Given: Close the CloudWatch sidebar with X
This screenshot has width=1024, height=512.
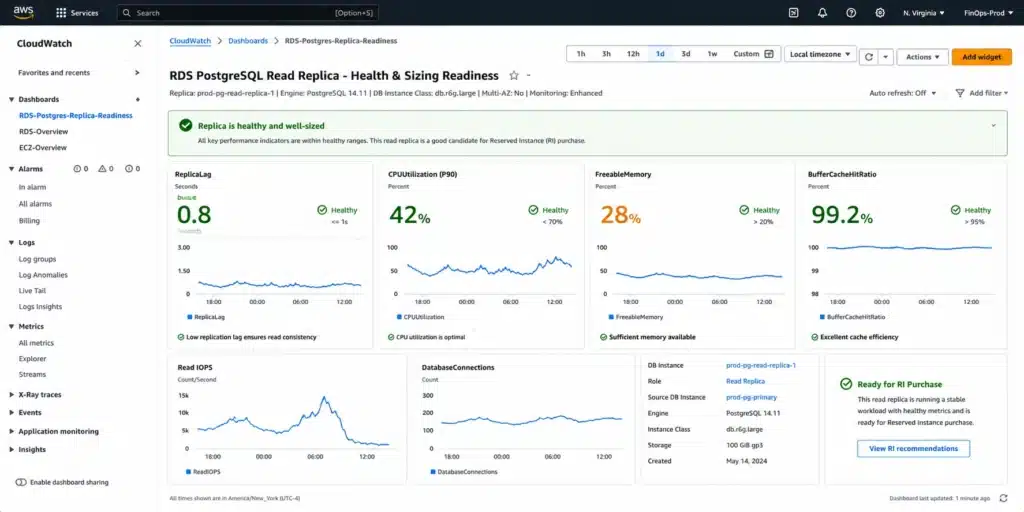Looking at the screenshot, I should pos(138,44).
